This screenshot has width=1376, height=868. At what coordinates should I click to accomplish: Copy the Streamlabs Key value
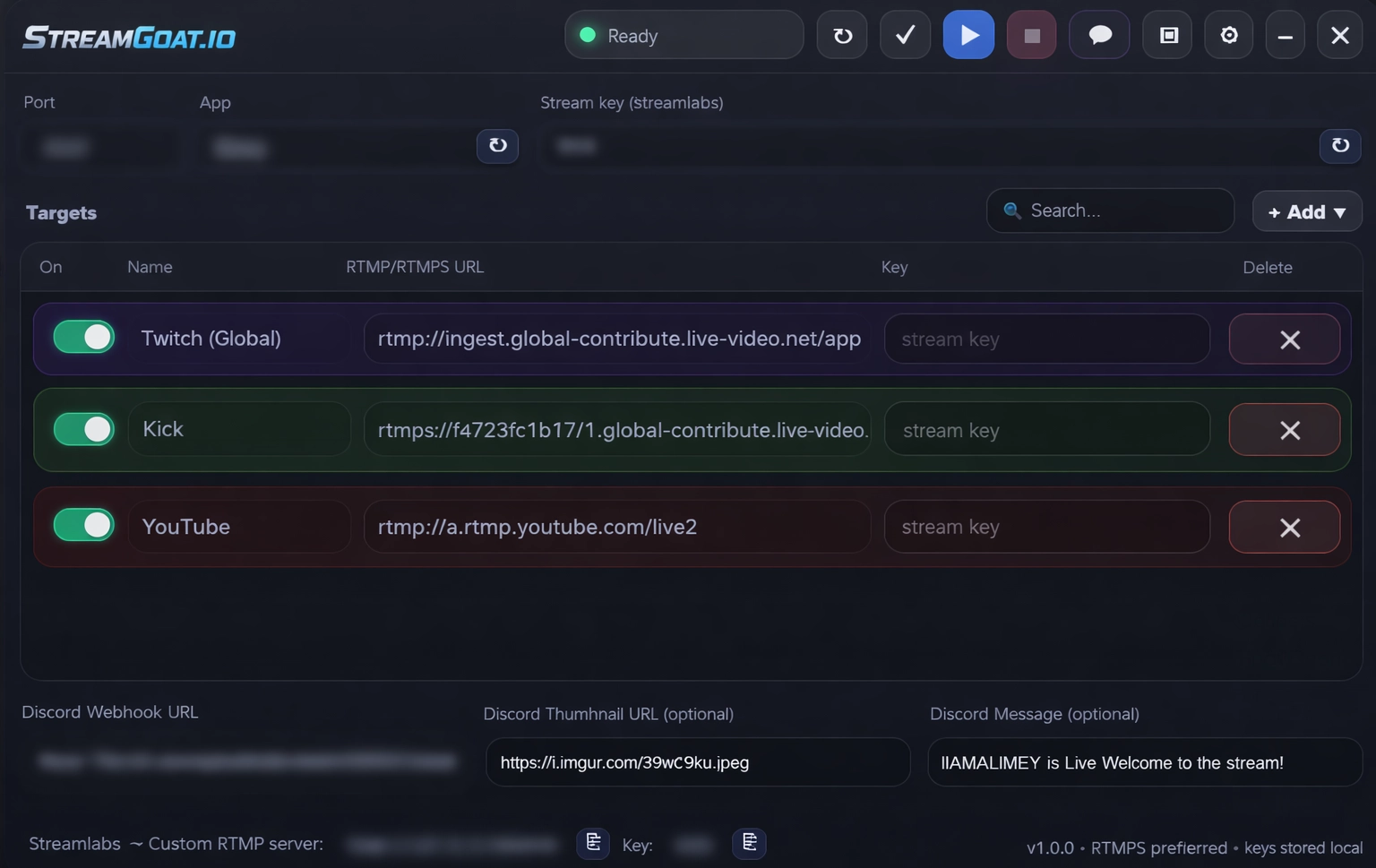tap(749, 842)
